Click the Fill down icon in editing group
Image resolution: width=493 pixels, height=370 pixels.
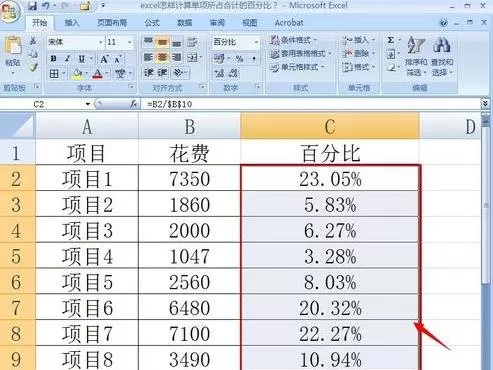pos(391,54)
